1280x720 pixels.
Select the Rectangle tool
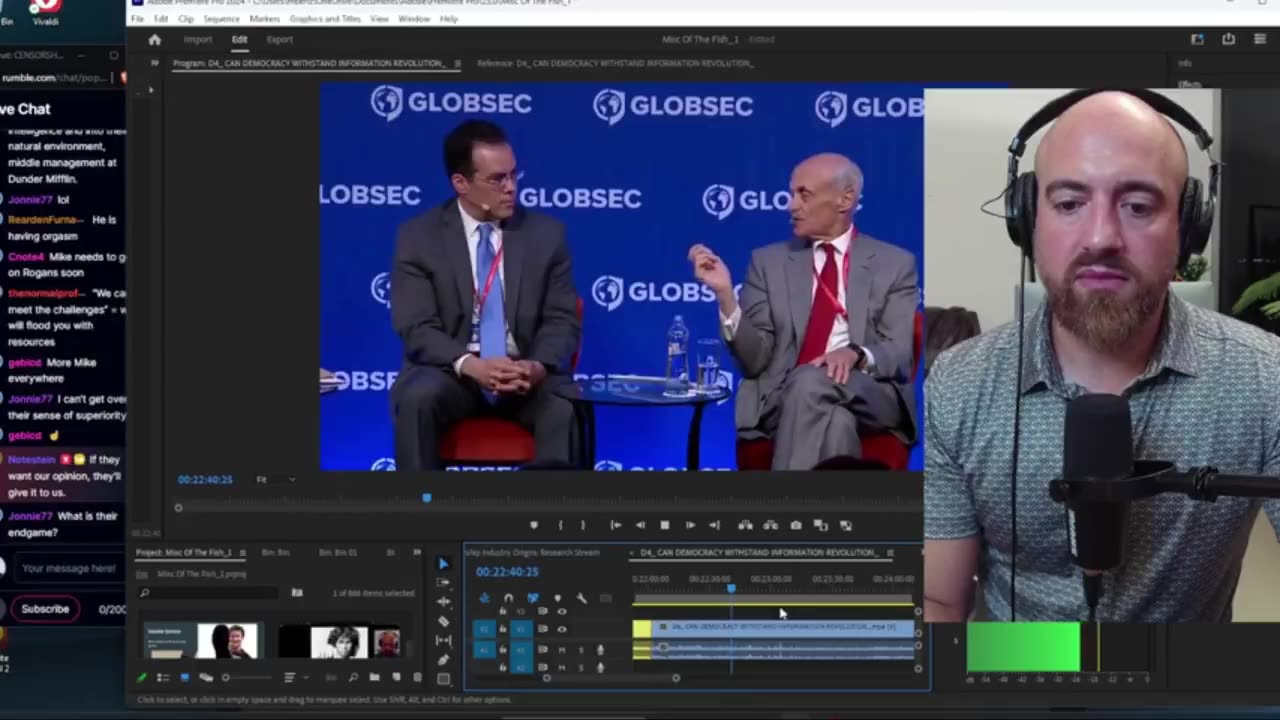pyautogui.click(x=444, y=679)
